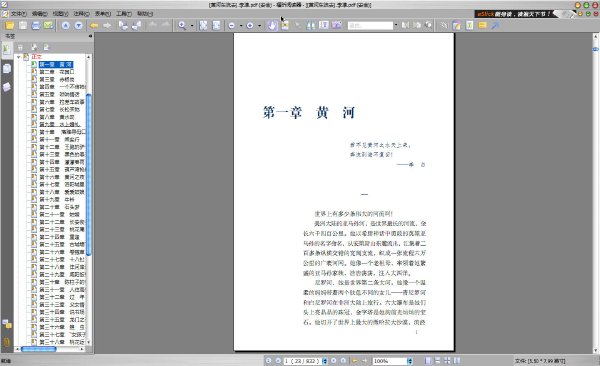Switch to facing pages layout

click(x=447, y=361)
